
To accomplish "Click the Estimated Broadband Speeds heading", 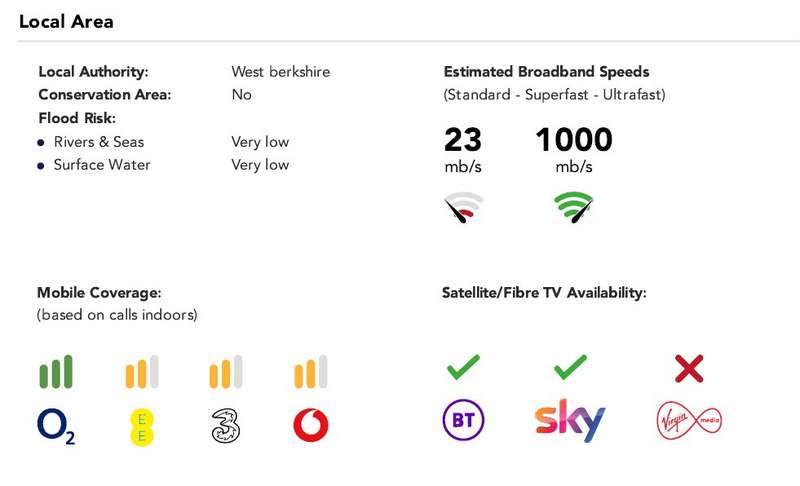I will (x=546, y=72).
